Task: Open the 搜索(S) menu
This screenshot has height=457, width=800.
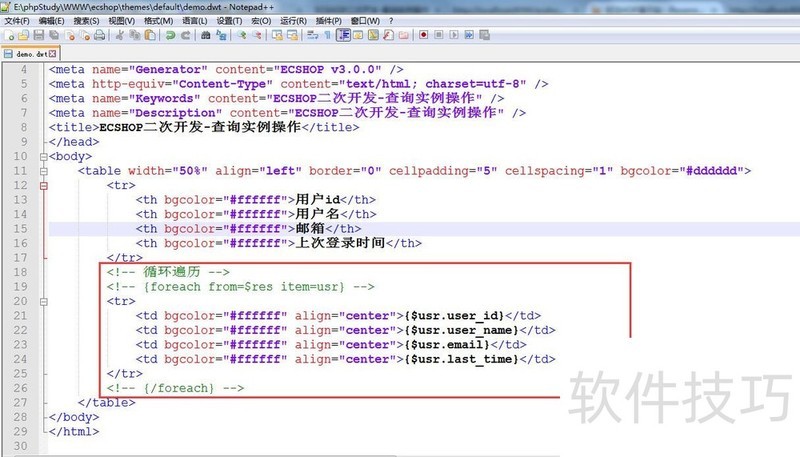Action: tap(86, 20)
